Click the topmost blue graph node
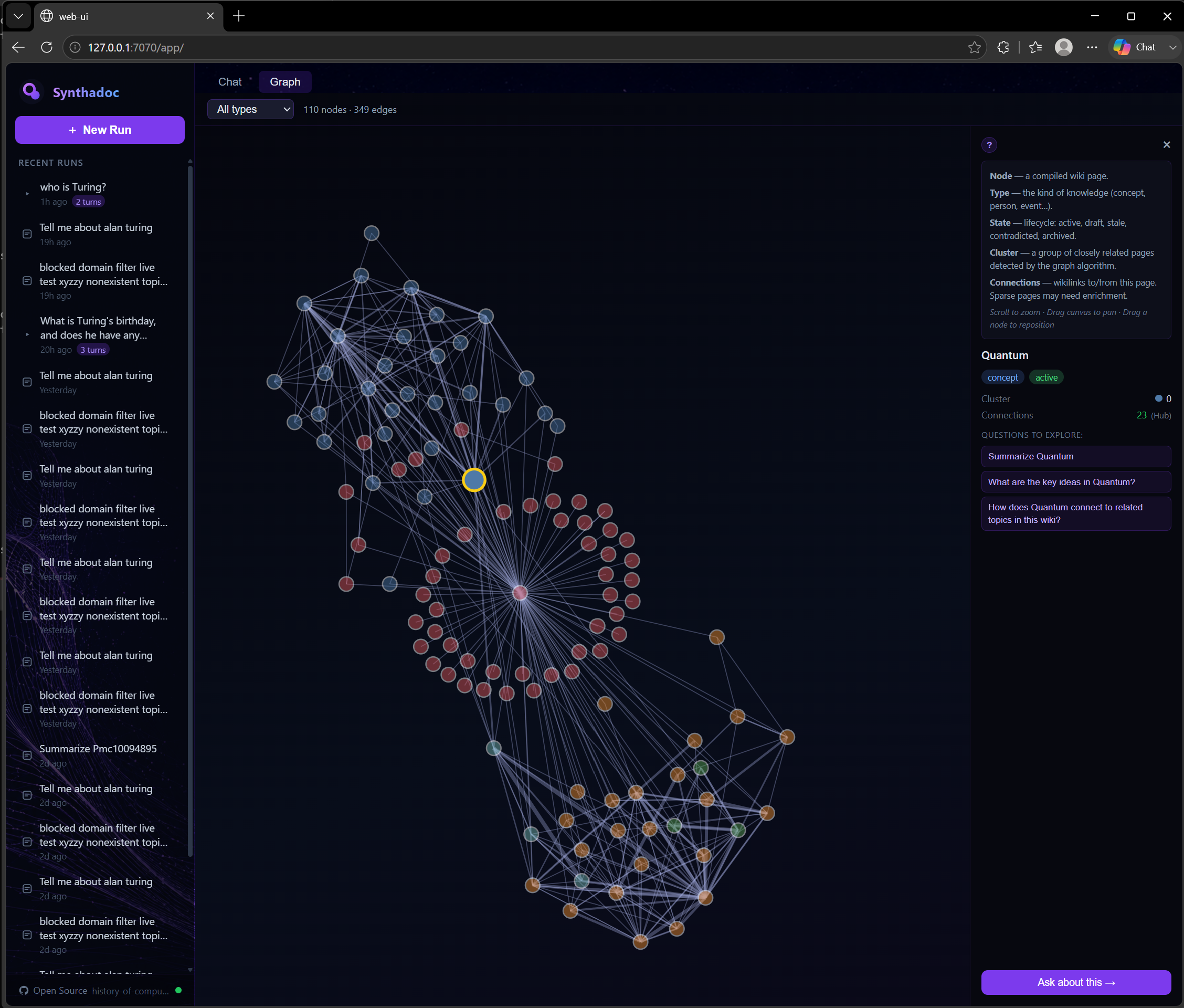Screen dimensions: 1184x1008 [x=372, y=233]
